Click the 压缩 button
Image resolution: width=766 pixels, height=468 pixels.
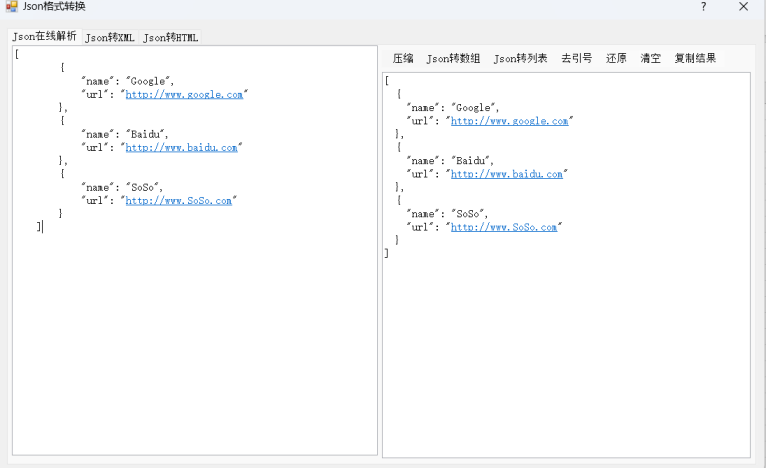pos(403,59)
